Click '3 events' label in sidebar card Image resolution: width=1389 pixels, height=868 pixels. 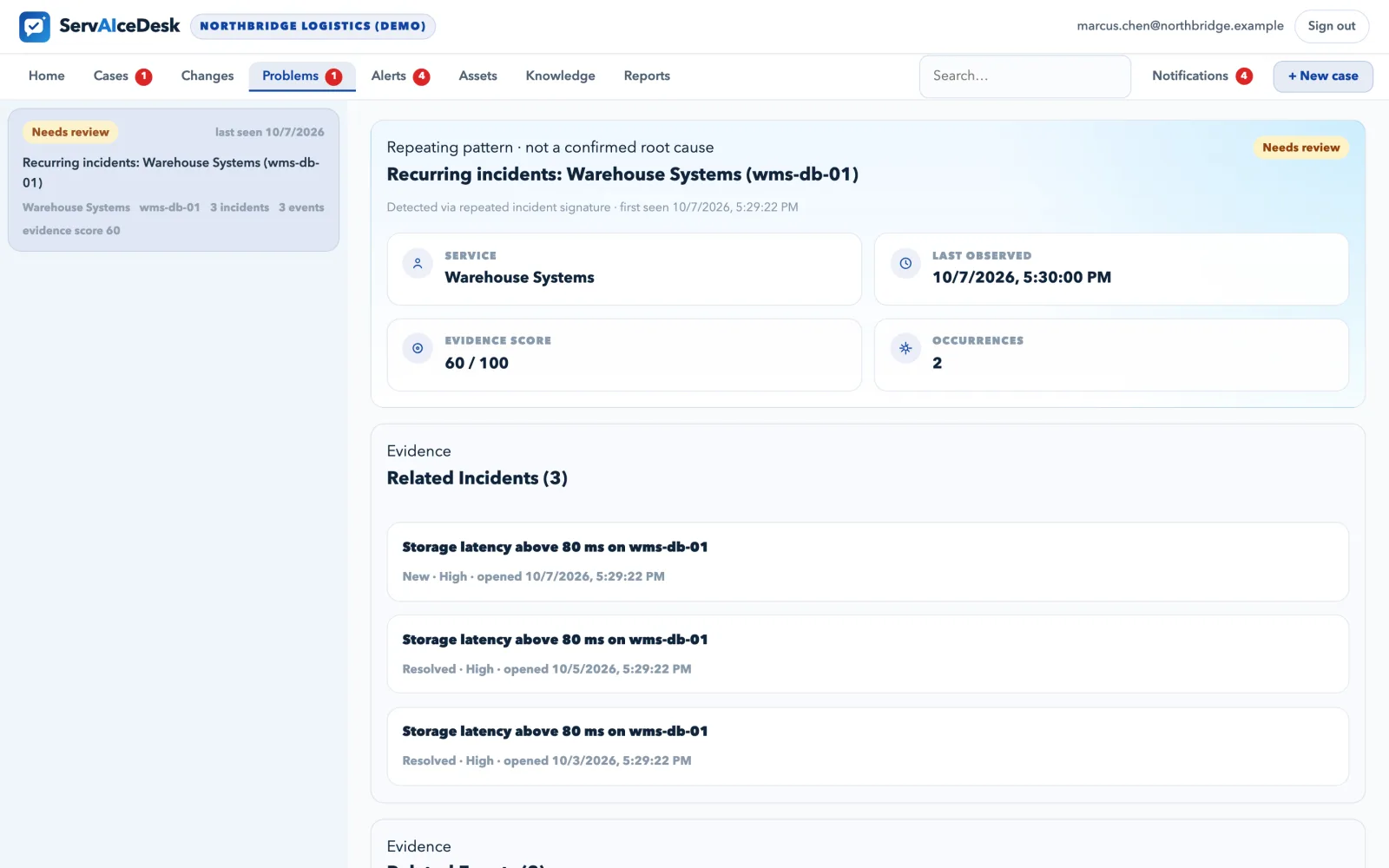301,207
